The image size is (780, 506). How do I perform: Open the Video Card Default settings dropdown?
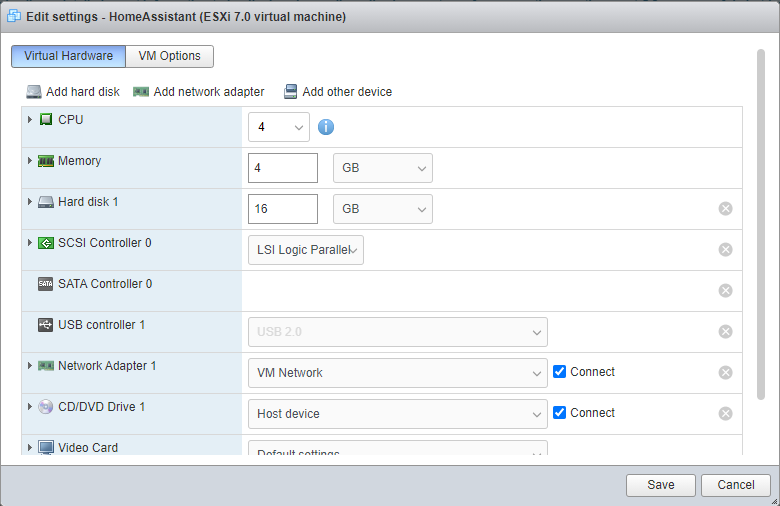tap(398, 448)
